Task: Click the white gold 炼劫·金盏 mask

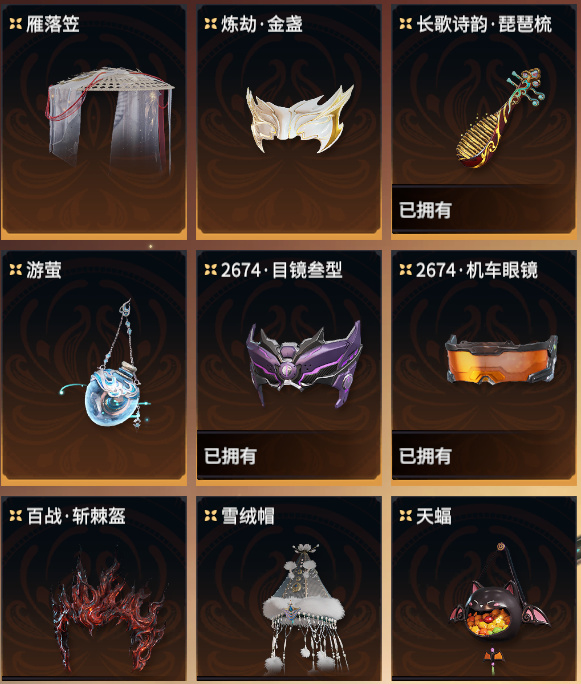Action: tap(300, 119)
